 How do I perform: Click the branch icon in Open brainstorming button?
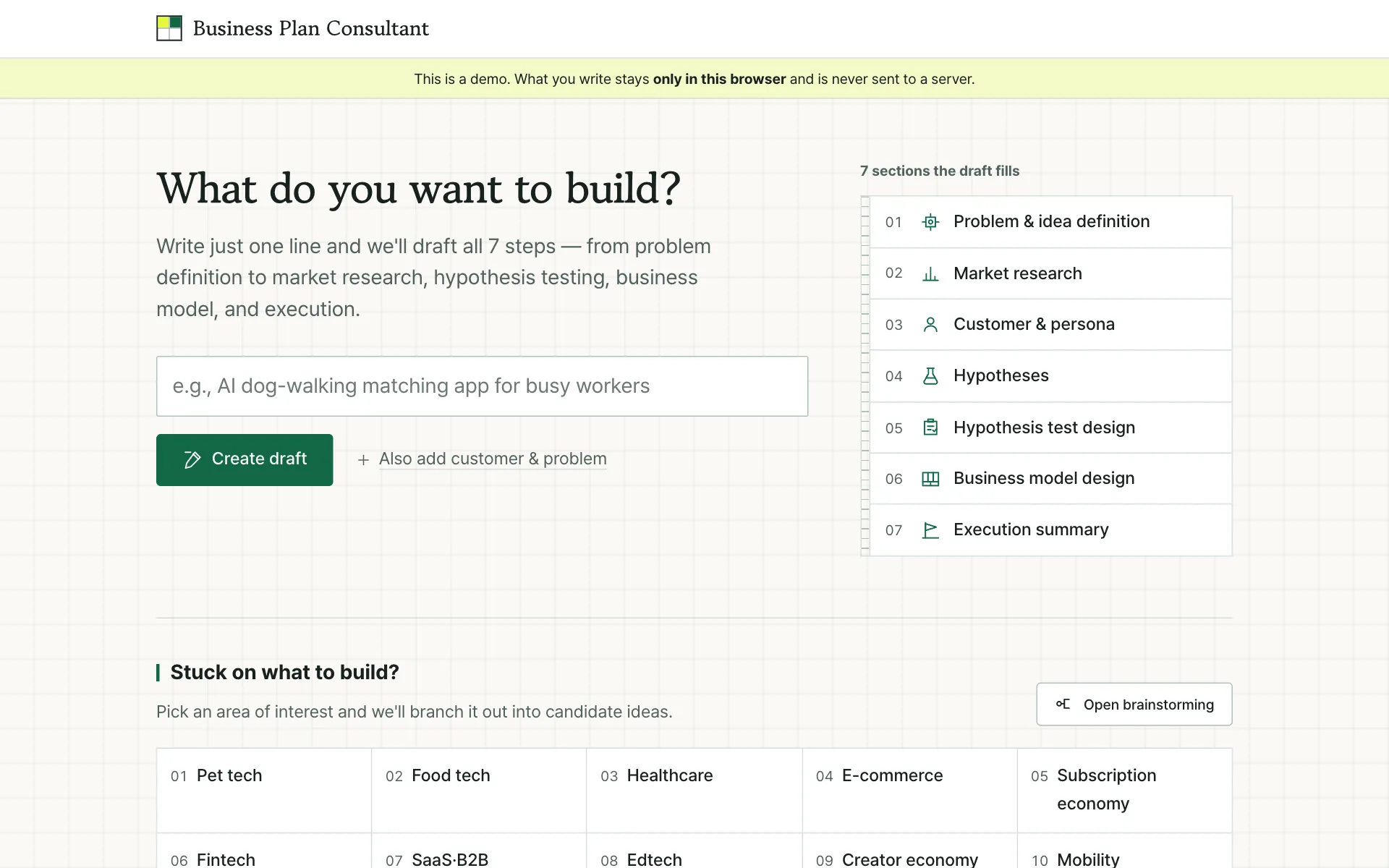[1063, 704]
